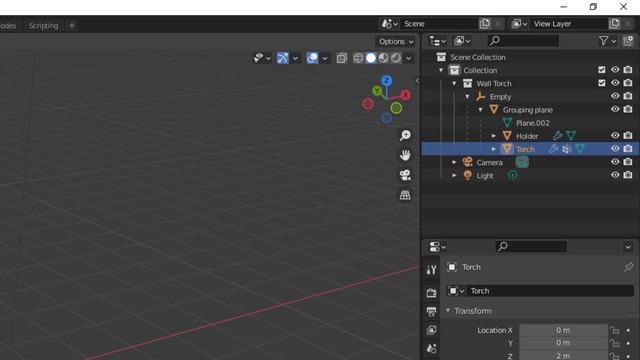Click the pan view hand icon
The height and width of the screenshot is (360, 640).
click(x=405, y=155)
